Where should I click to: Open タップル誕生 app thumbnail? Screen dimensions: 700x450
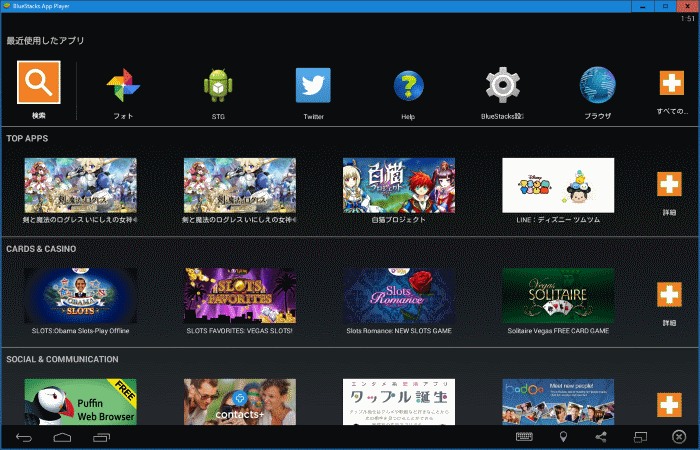point(399,402)
